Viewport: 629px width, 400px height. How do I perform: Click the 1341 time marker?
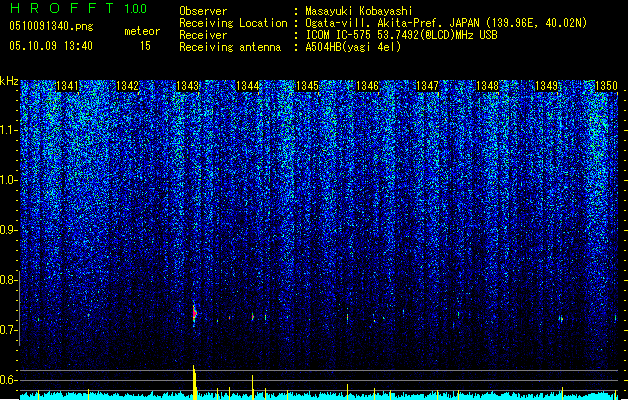pyautogui.click(x=67, y=86)
